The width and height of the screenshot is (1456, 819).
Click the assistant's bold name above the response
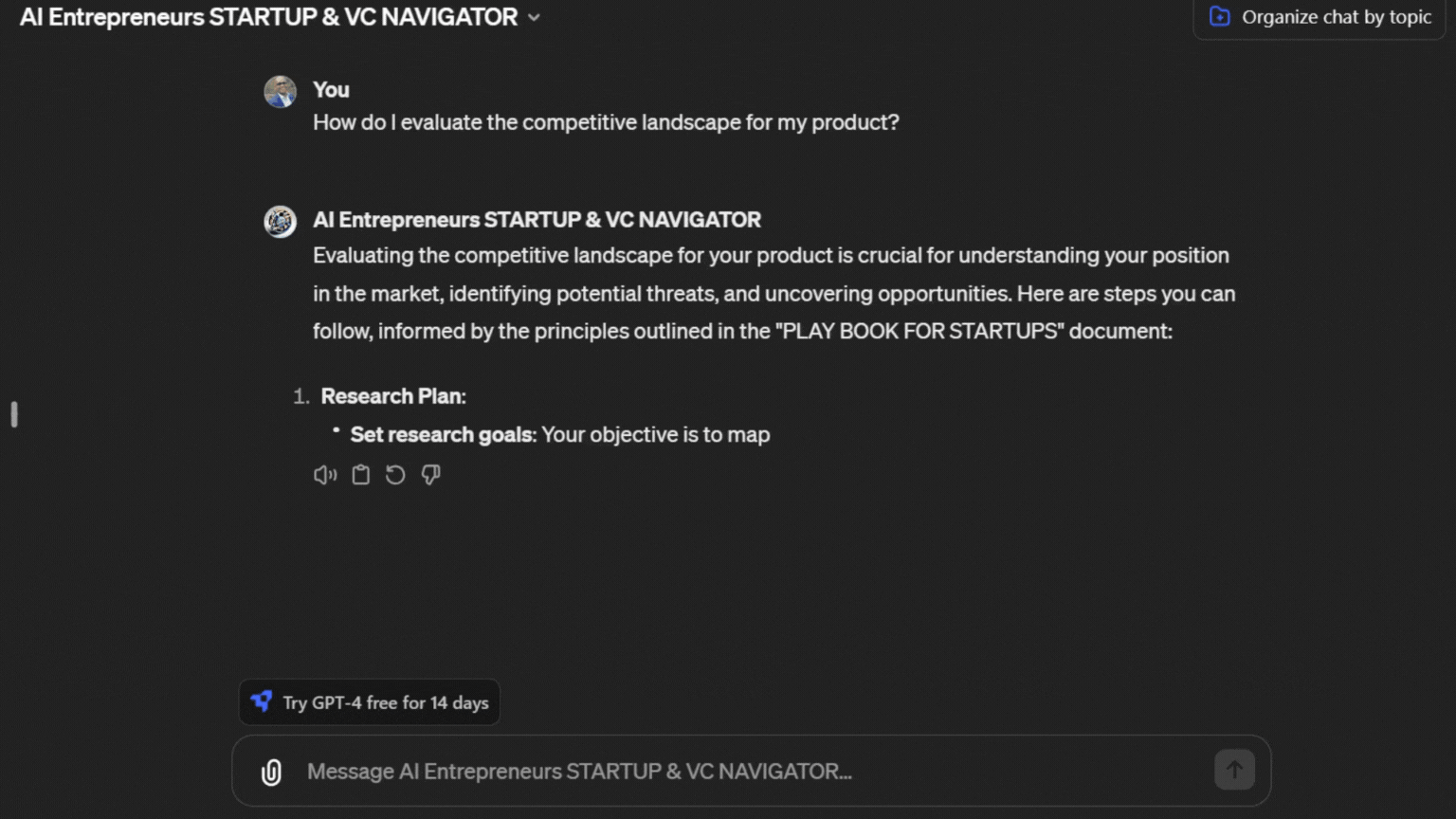pyautogui.click(x=537, y=220)
